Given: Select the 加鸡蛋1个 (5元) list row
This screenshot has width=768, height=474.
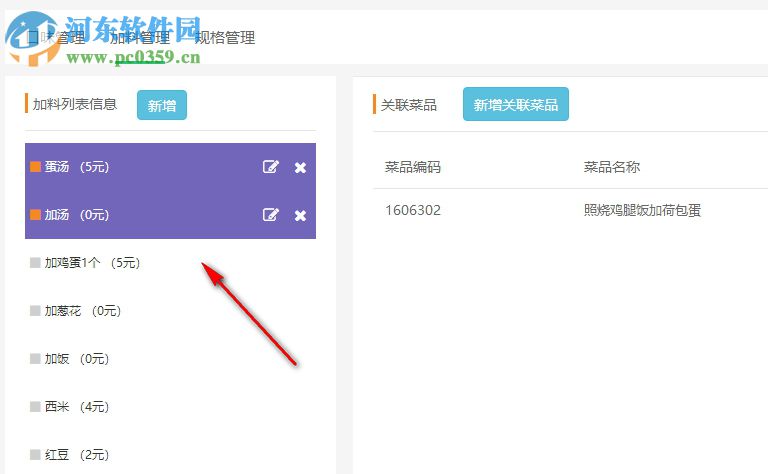Looking at the screenshot, I should [170, 263].
